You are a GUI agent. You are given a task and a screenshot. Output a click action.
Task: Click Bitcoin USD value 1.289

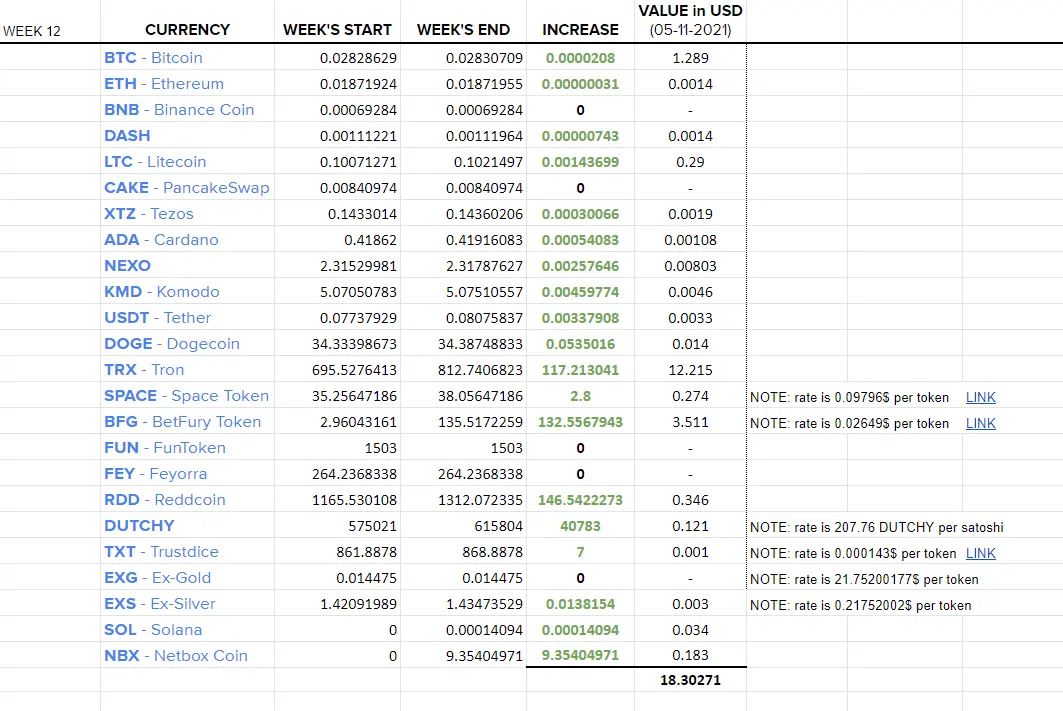coord(690,58)
